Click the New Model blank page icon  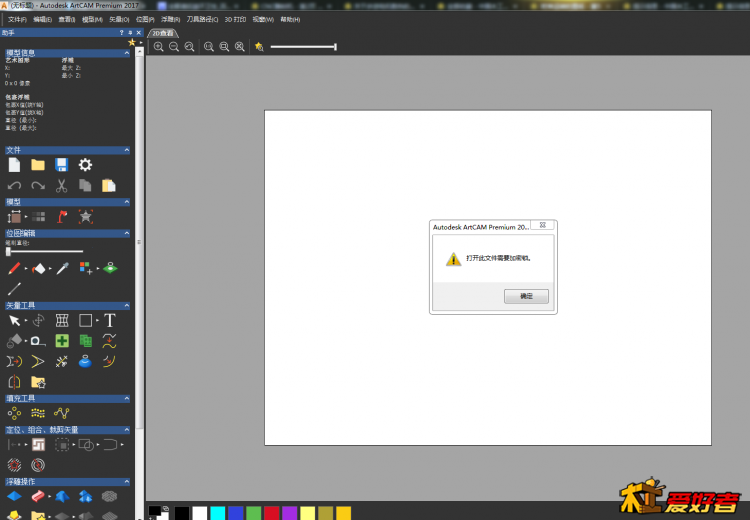14,165
